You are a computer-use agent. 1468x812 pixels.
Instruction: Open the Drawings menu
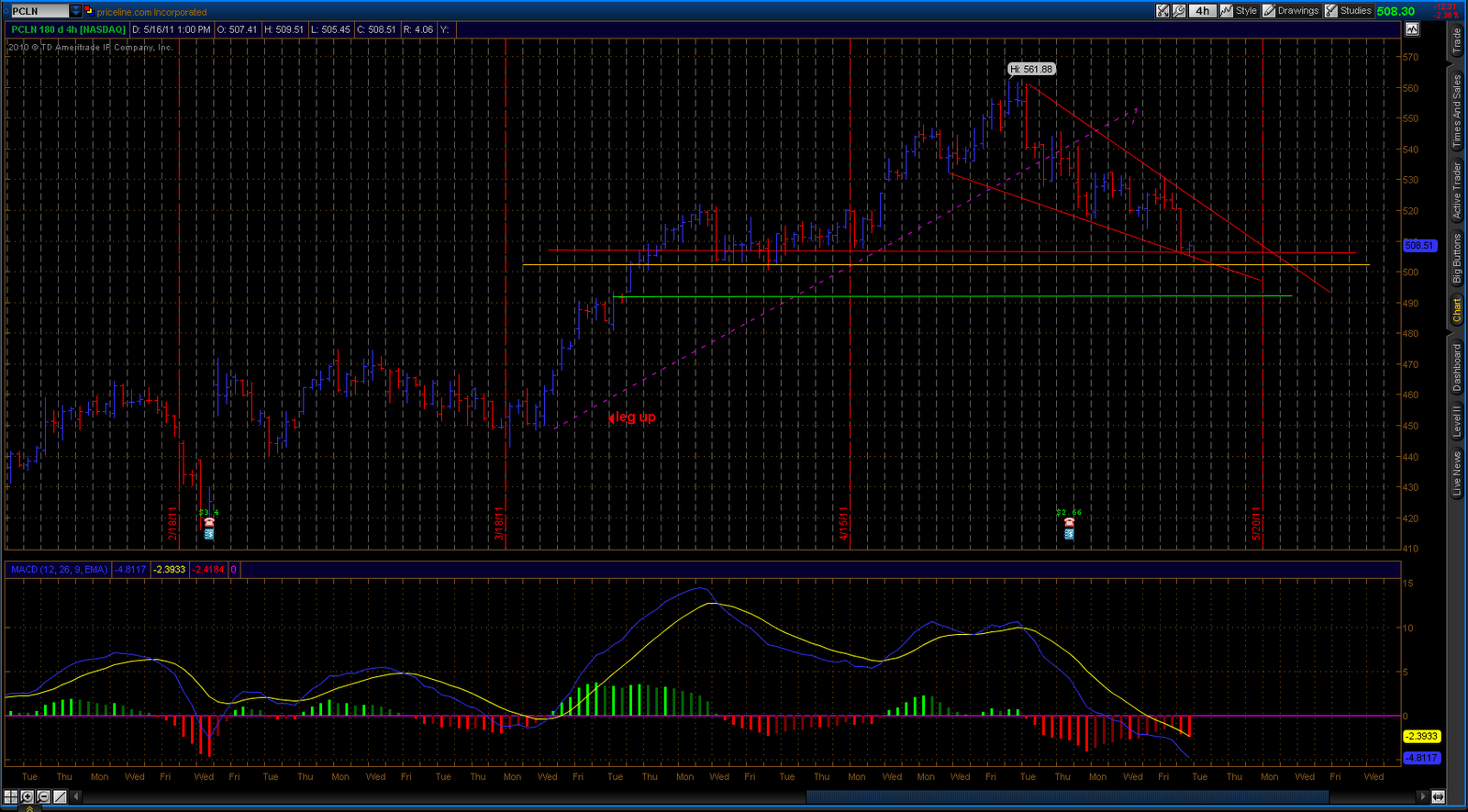click(x=1291, y=11)
